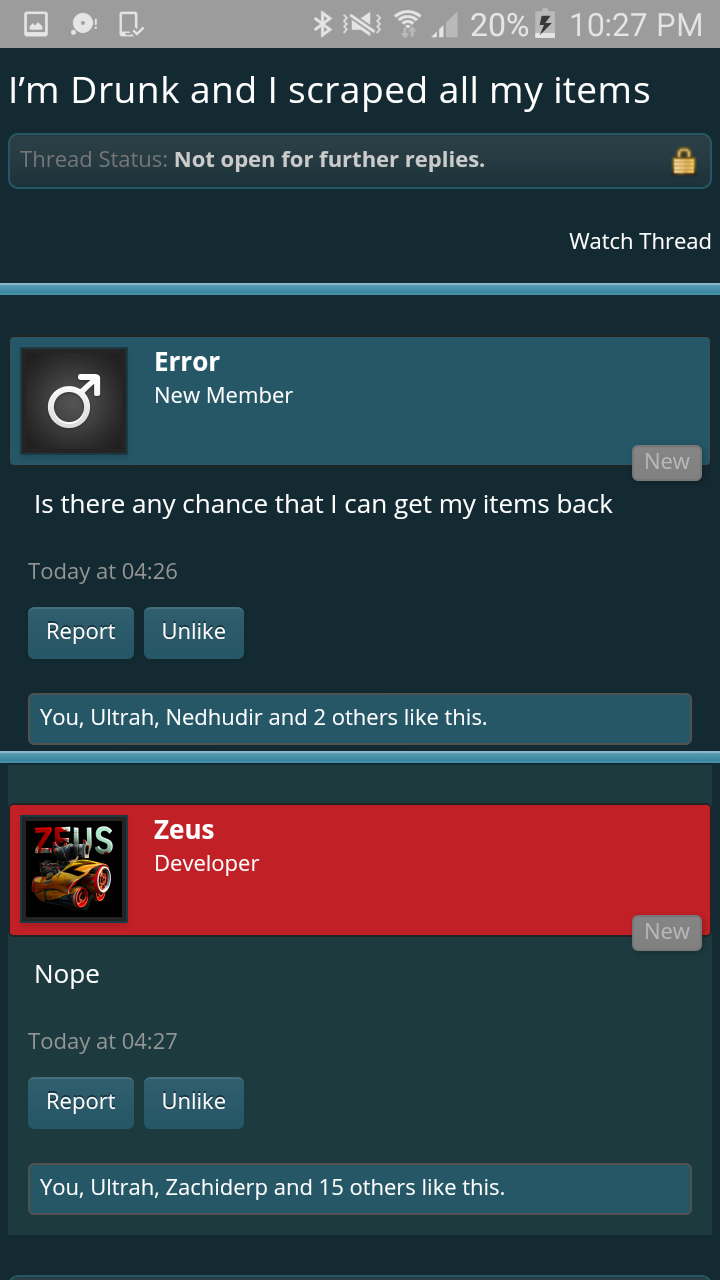Tap the image notification icon
The width and height of the screenshot is (720, 1280).
tap(36, 24)
